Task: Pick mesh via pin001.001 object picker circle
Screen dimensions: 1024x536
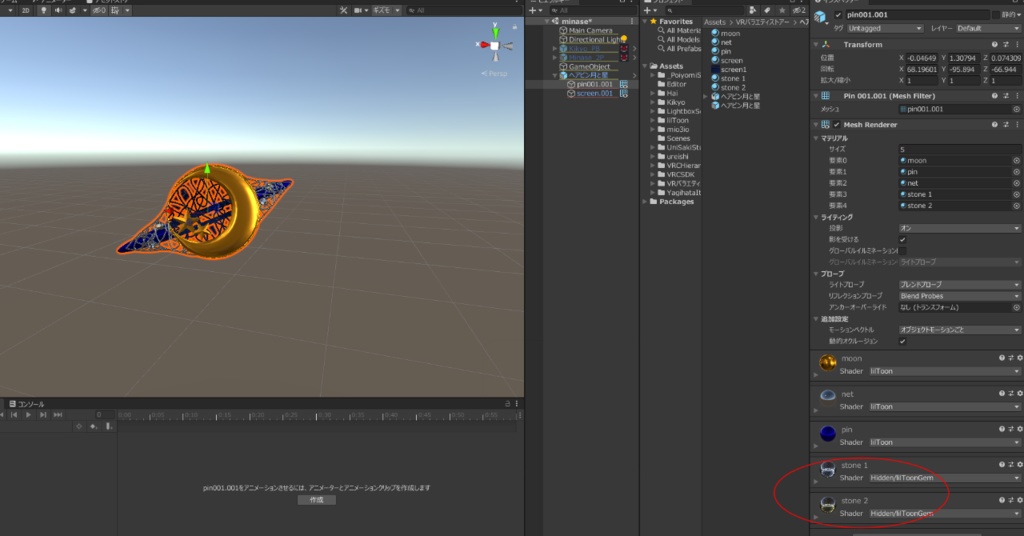Action: [x=1016, y=110]
